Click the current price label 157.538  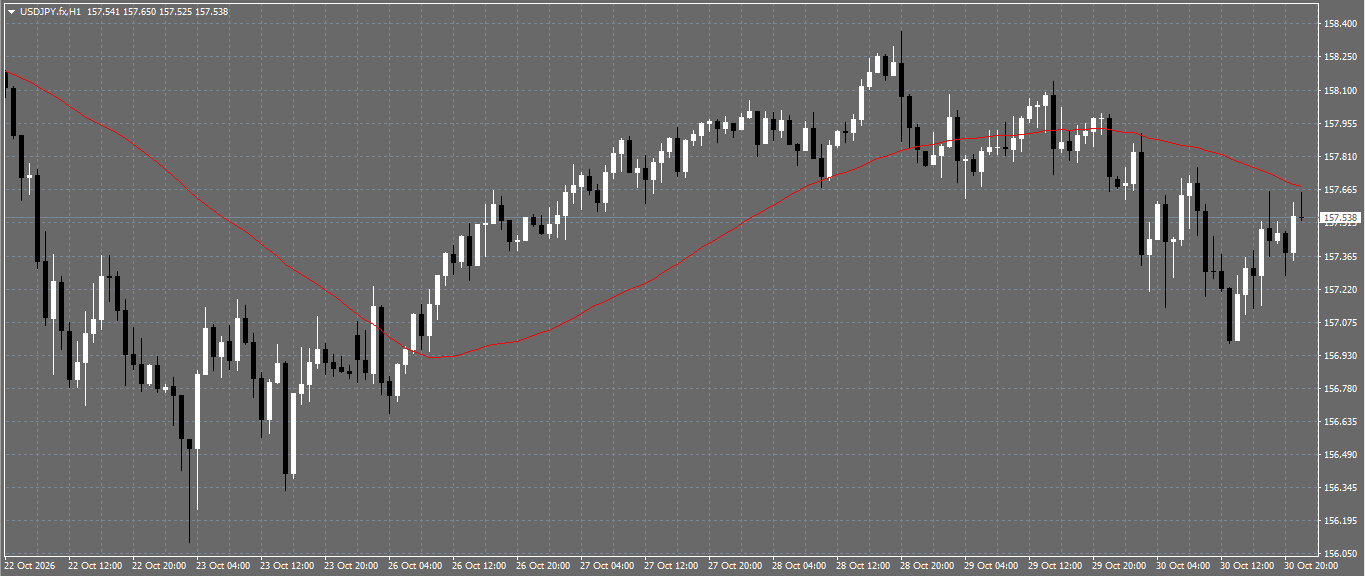point(1340,217)
